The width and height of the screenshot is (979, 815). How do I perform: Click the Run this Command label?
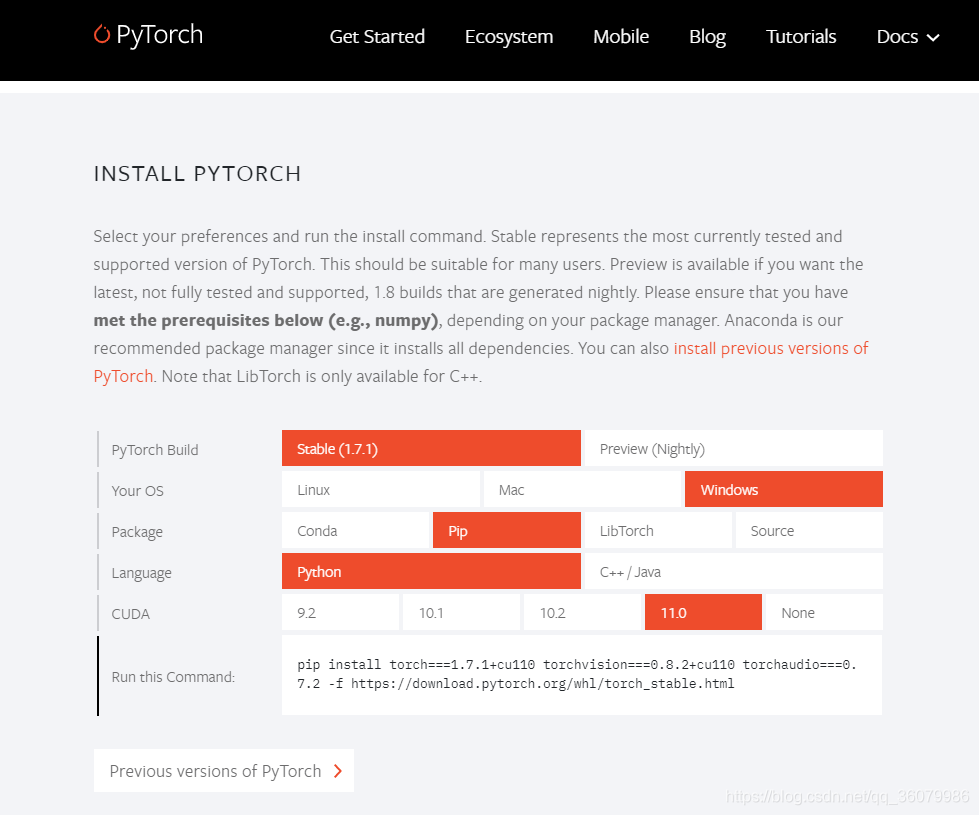[173, 677]
